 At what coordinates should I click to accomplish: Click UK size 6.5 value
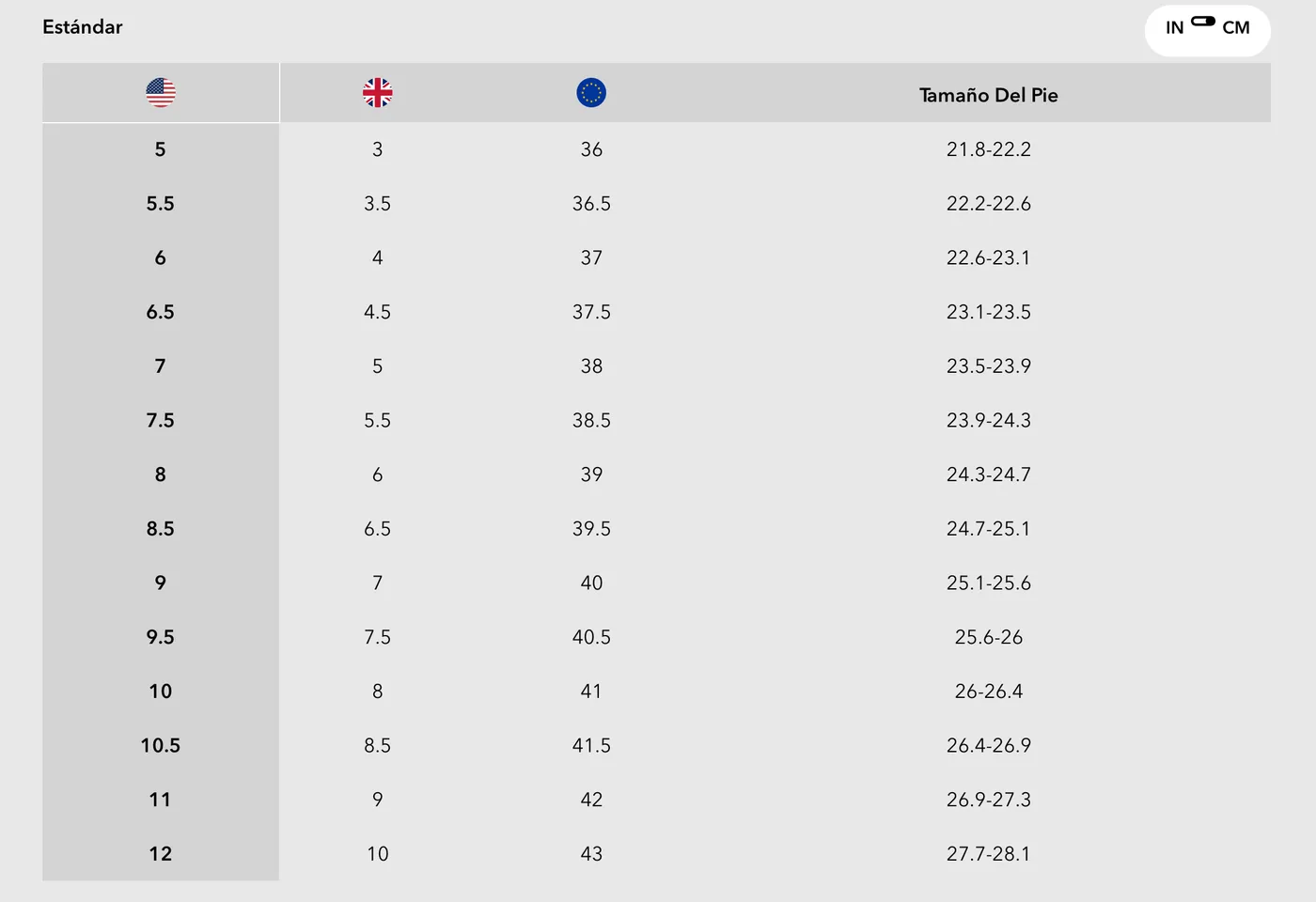point(378,529)
